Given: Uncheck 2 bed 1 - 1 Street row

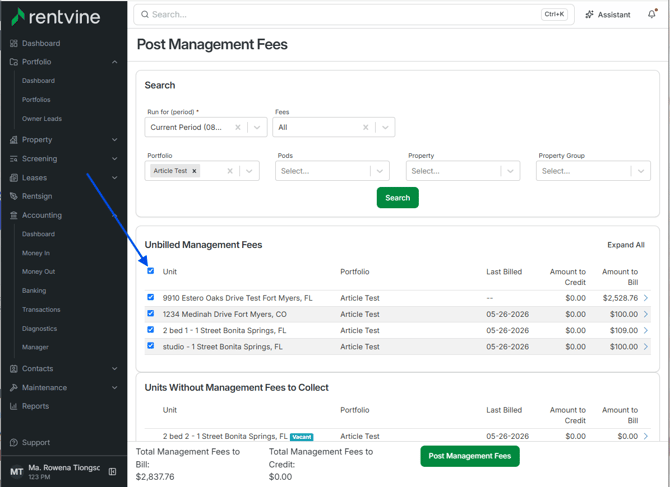Looking at the screenshot, I should (x=150, y=329).
